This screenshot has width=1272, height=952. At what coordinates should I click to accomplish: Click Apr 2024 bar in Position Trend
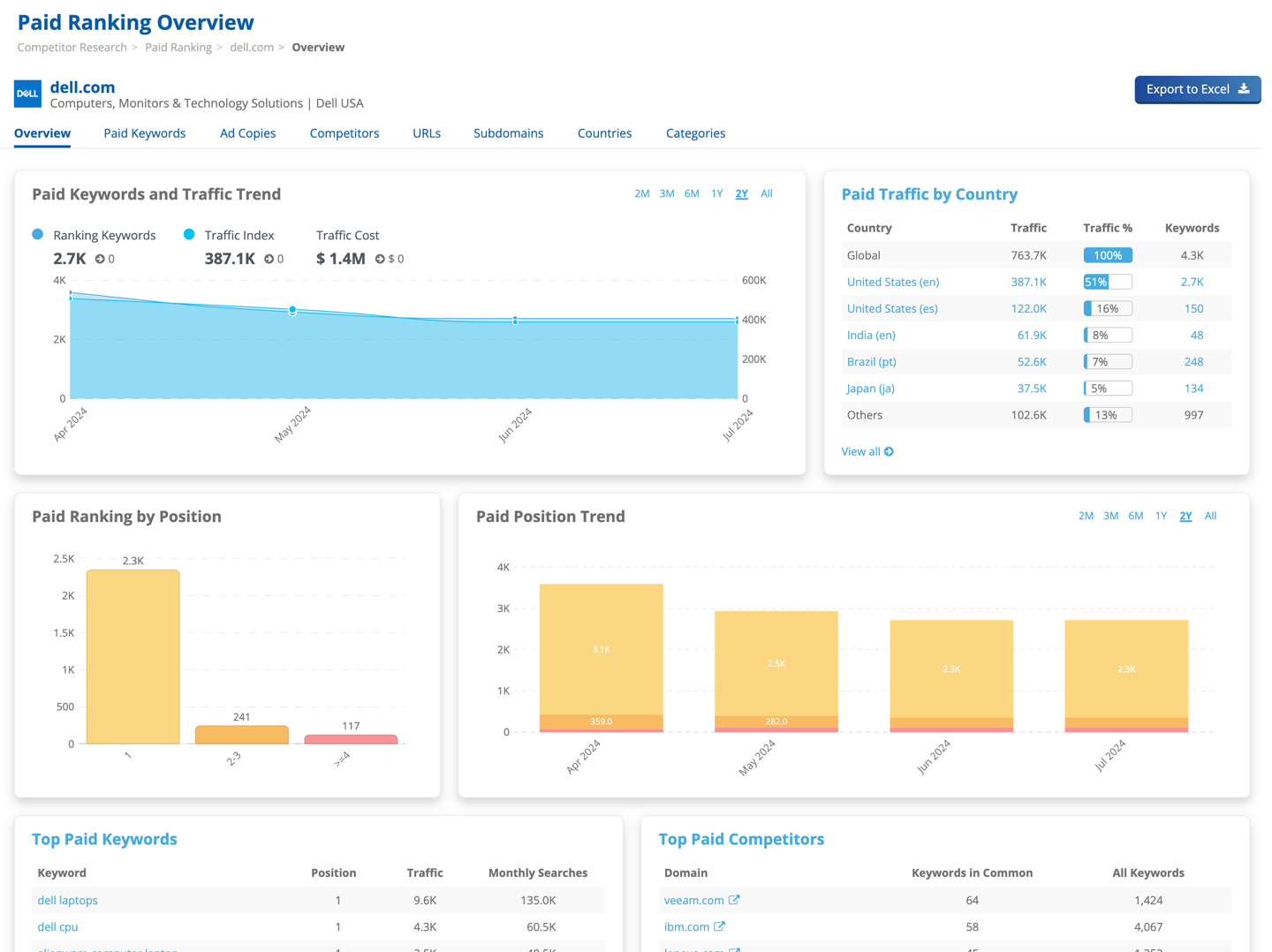click(602, 658)
